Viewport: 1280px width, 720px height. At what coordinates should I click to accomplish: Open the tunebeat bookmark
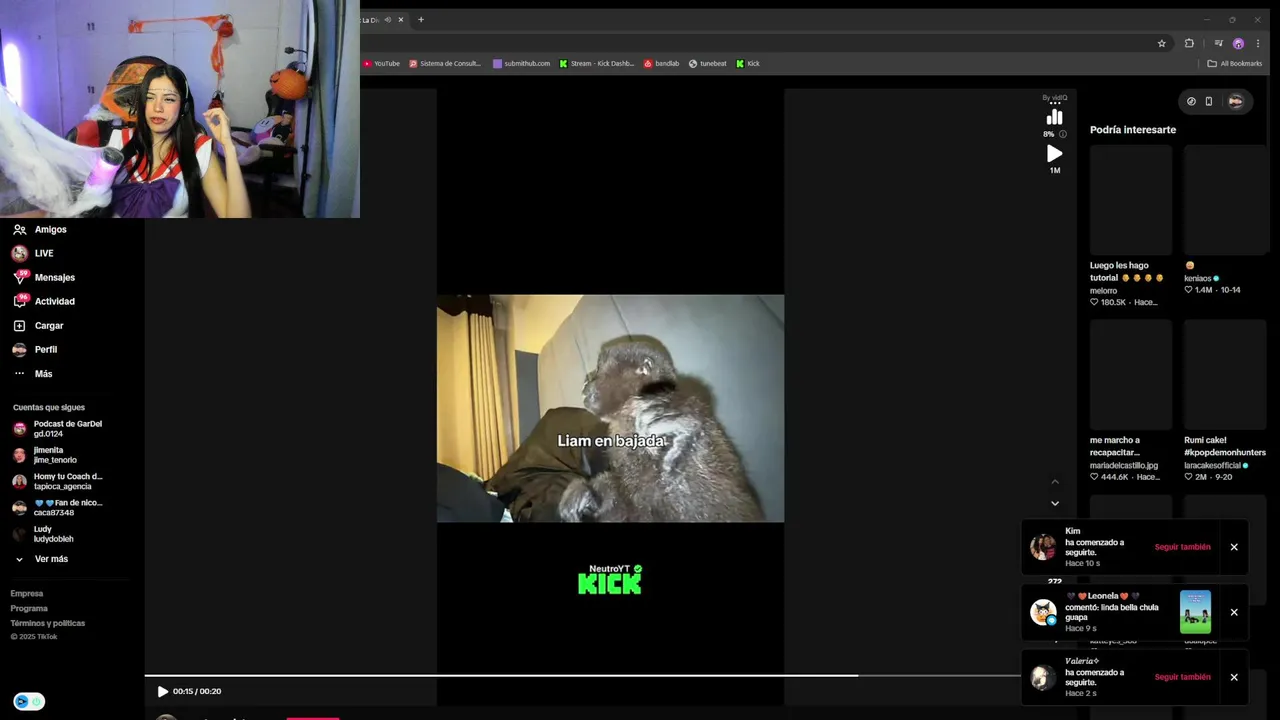[x=708, y=63]
